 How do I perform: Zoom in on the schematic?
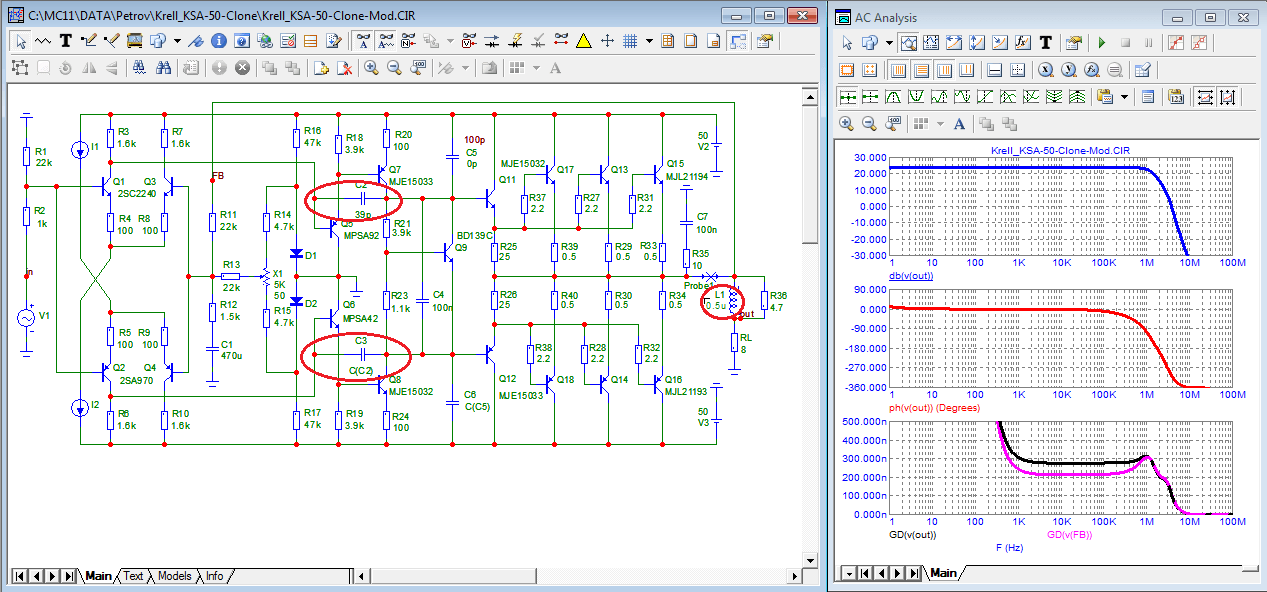pos(370,68)
